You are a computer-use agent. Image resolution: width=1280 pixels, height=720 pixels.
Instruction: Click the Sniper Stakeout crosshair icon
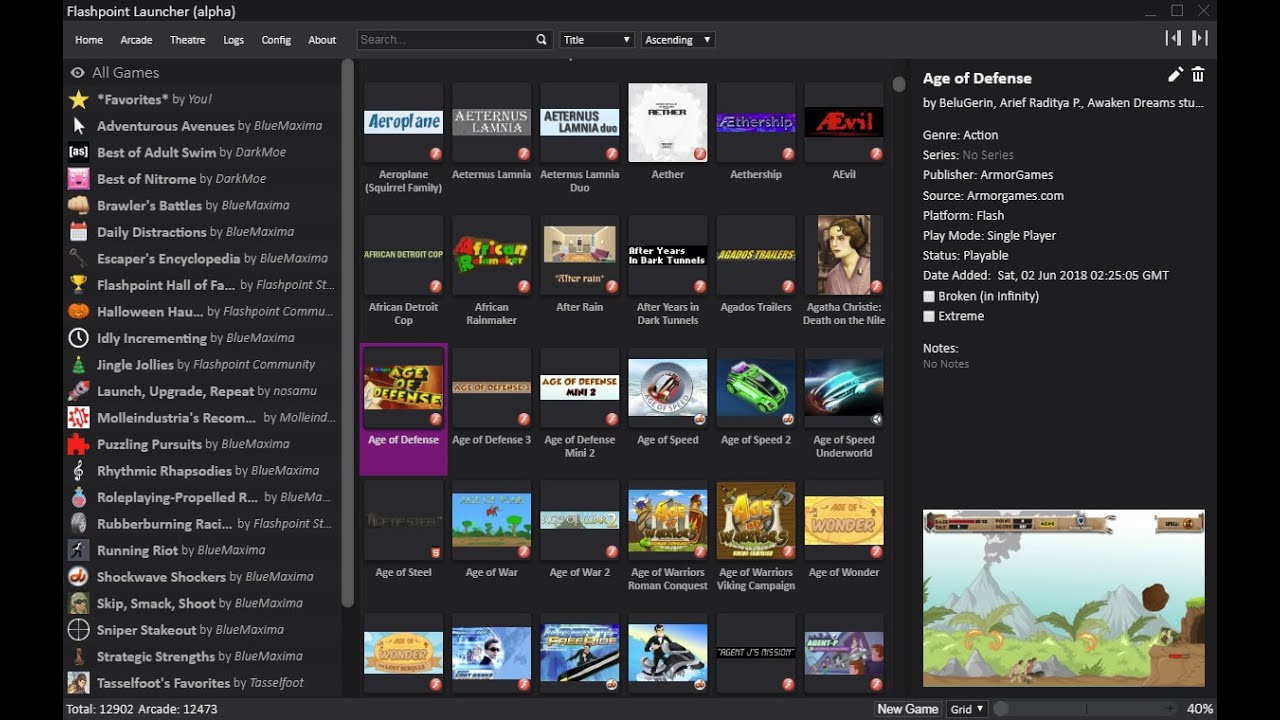pos(78,630)
